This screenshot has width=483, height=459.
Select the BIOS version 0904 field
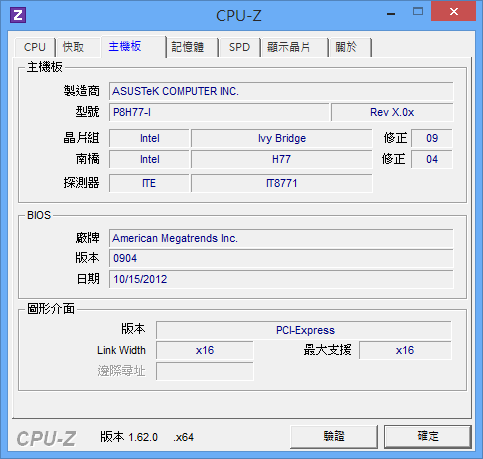click(x=281, y=258)
